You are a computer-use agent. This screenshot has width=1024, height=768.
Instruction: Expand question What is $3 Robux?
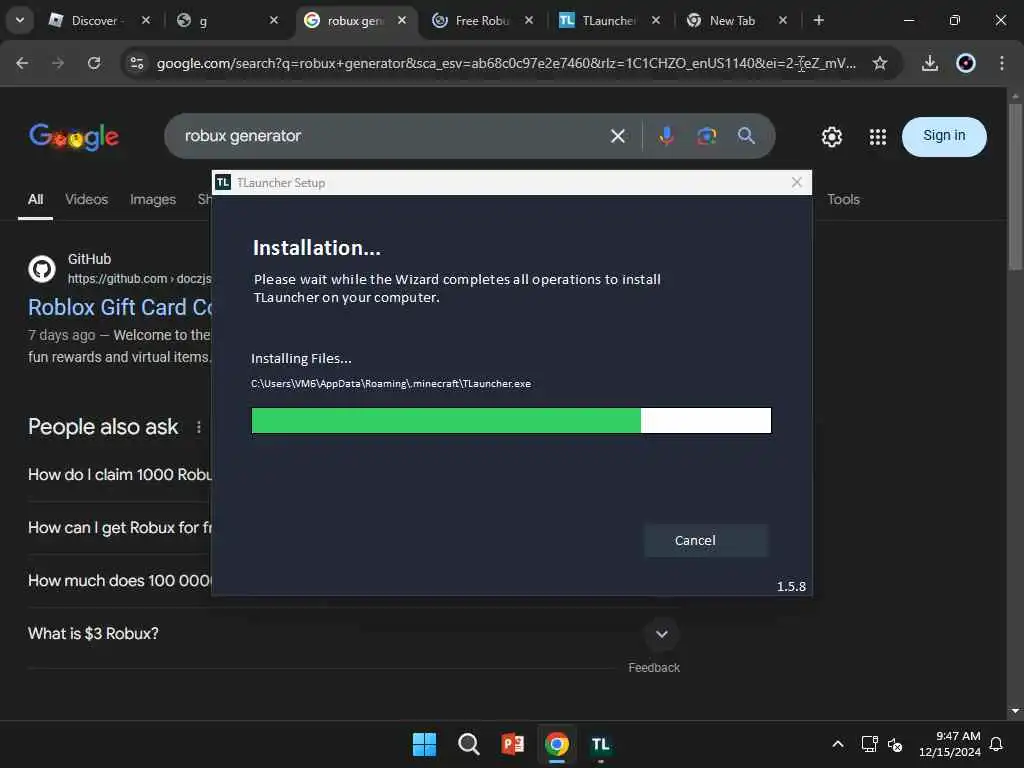click(x=353, y=633)
